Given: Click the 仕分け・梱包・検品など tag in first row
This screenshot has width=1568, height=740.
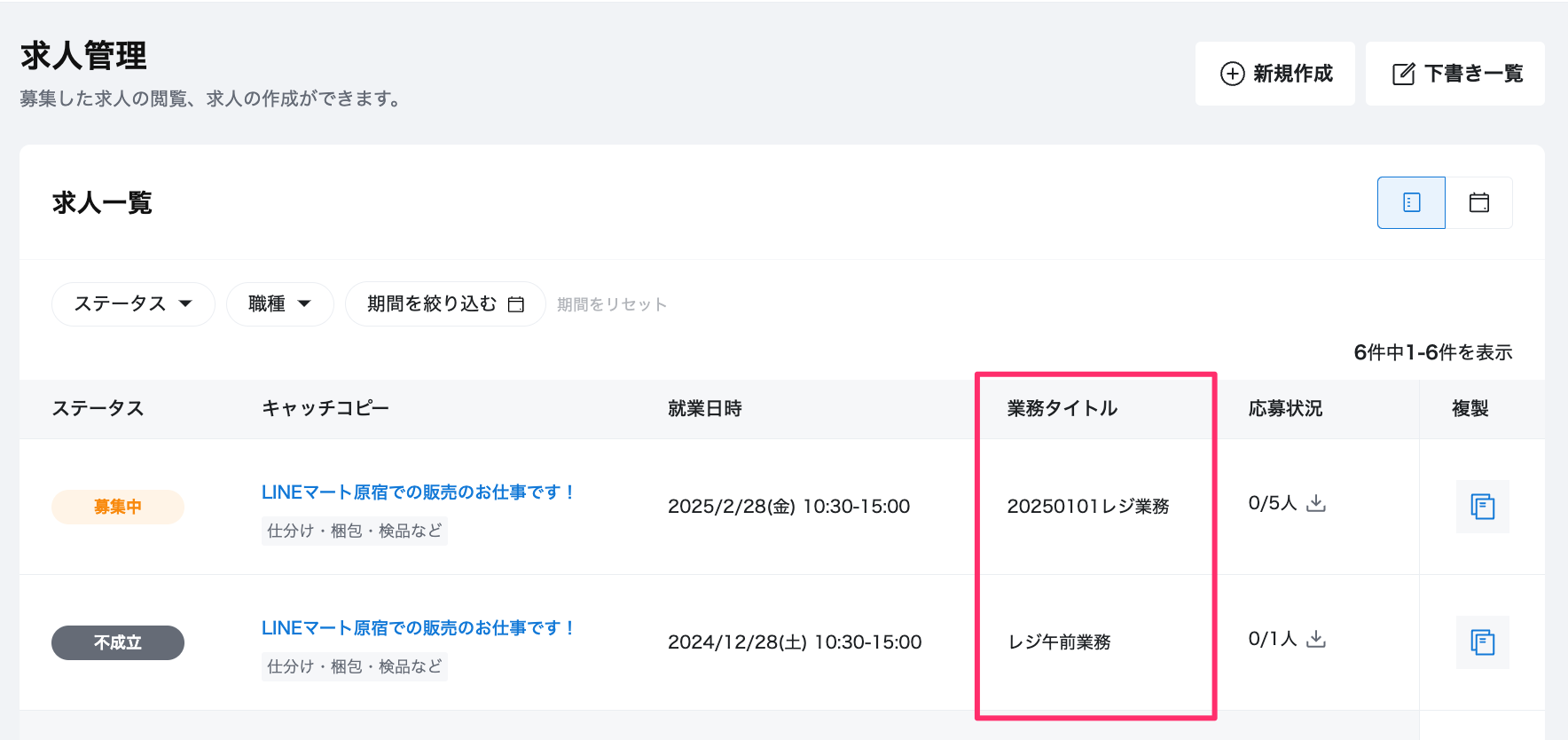Looking at the screenshot, I should [x=354, y=531].
